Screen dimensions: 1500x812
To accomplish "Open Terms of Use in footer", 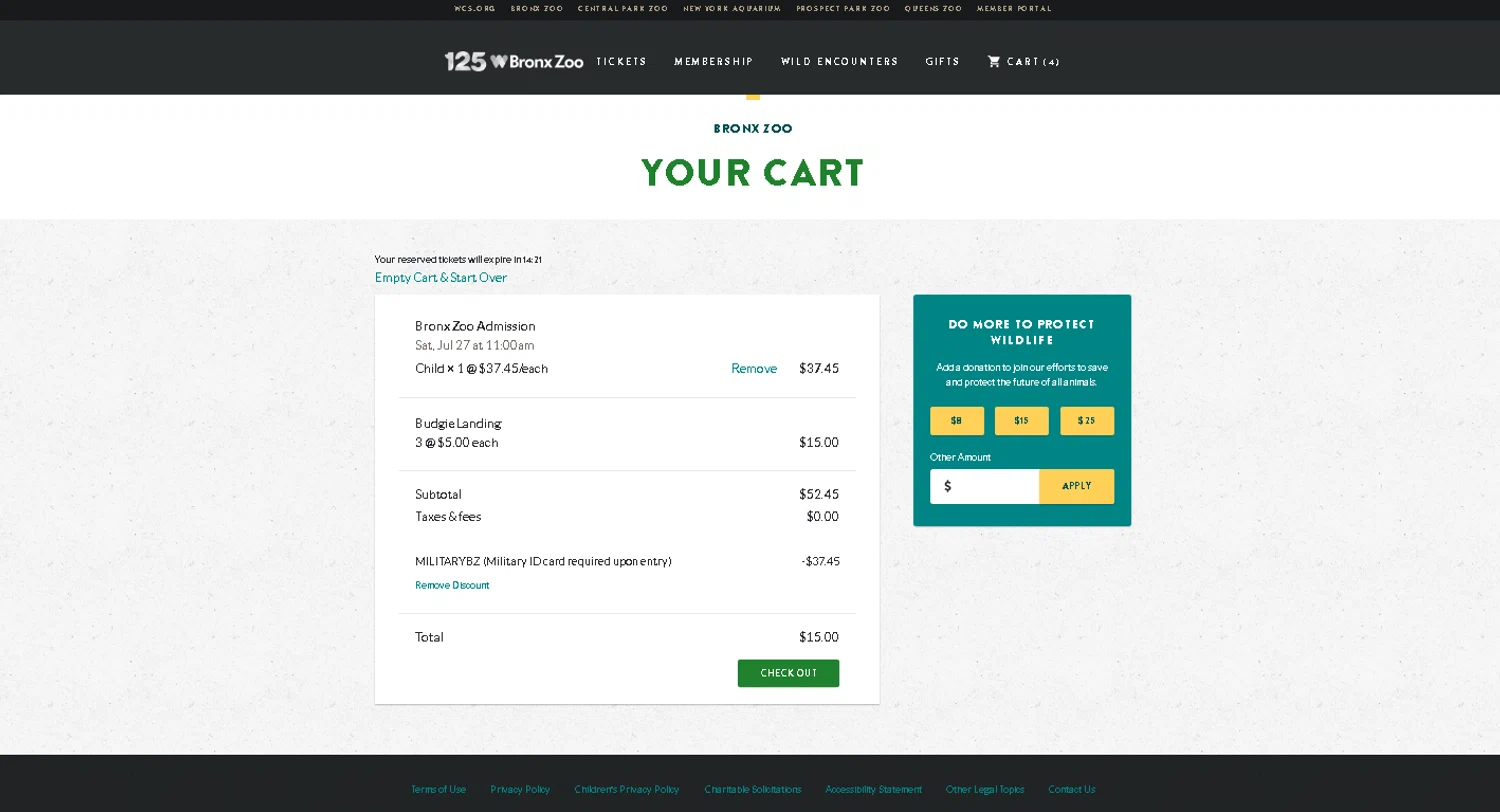I will coord(438,790).
